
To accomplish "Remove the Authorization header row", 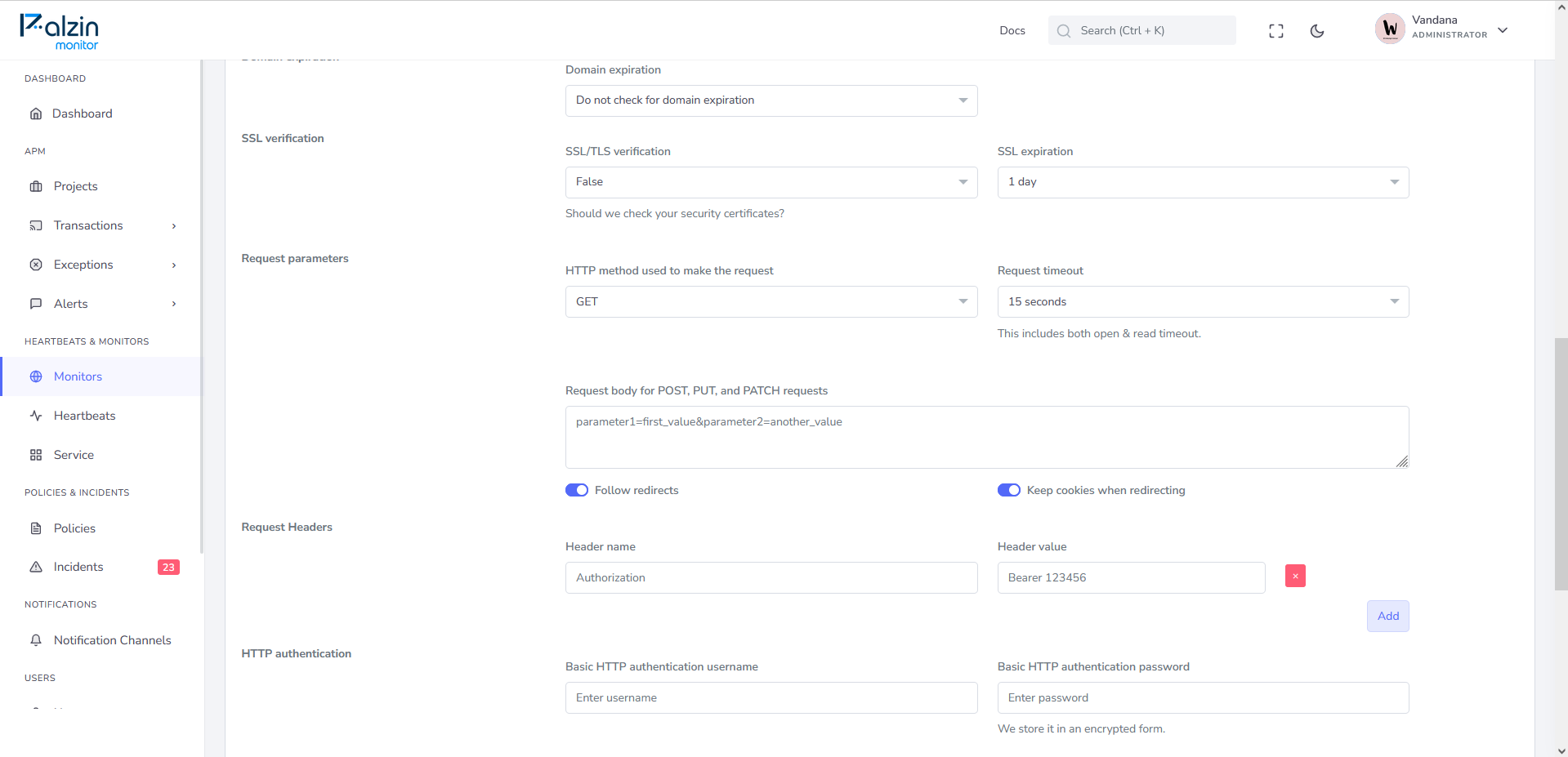I will 1295,576.
